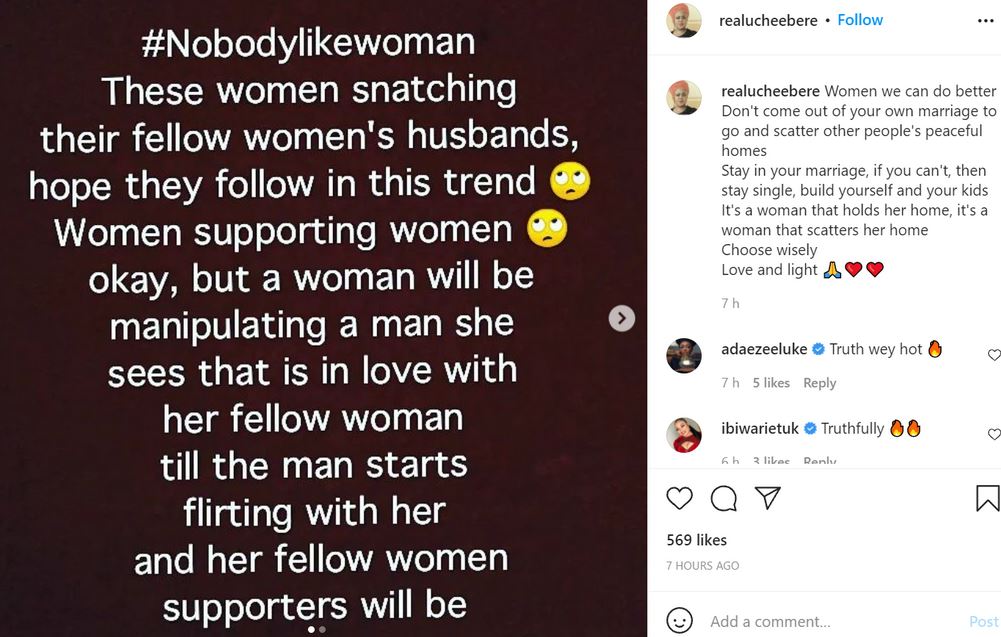Follow realucheebere
This screenshot has height=637, width=1001.
[x=860, y=20]
